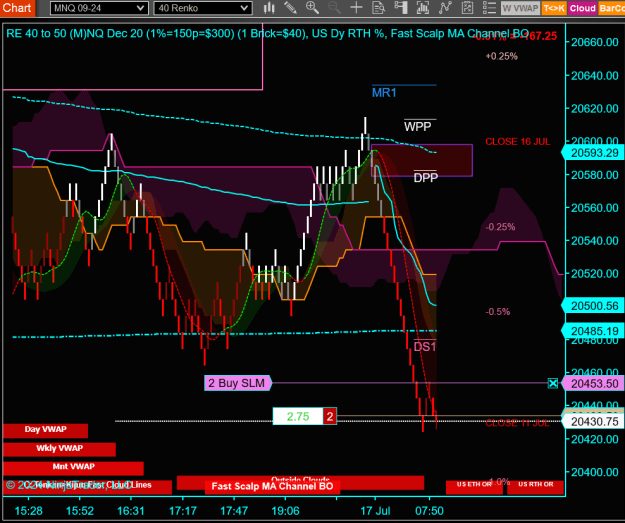
Task: Click the 20620.00 price axis label
Action: pyautogui.click(x=595, y=108)
